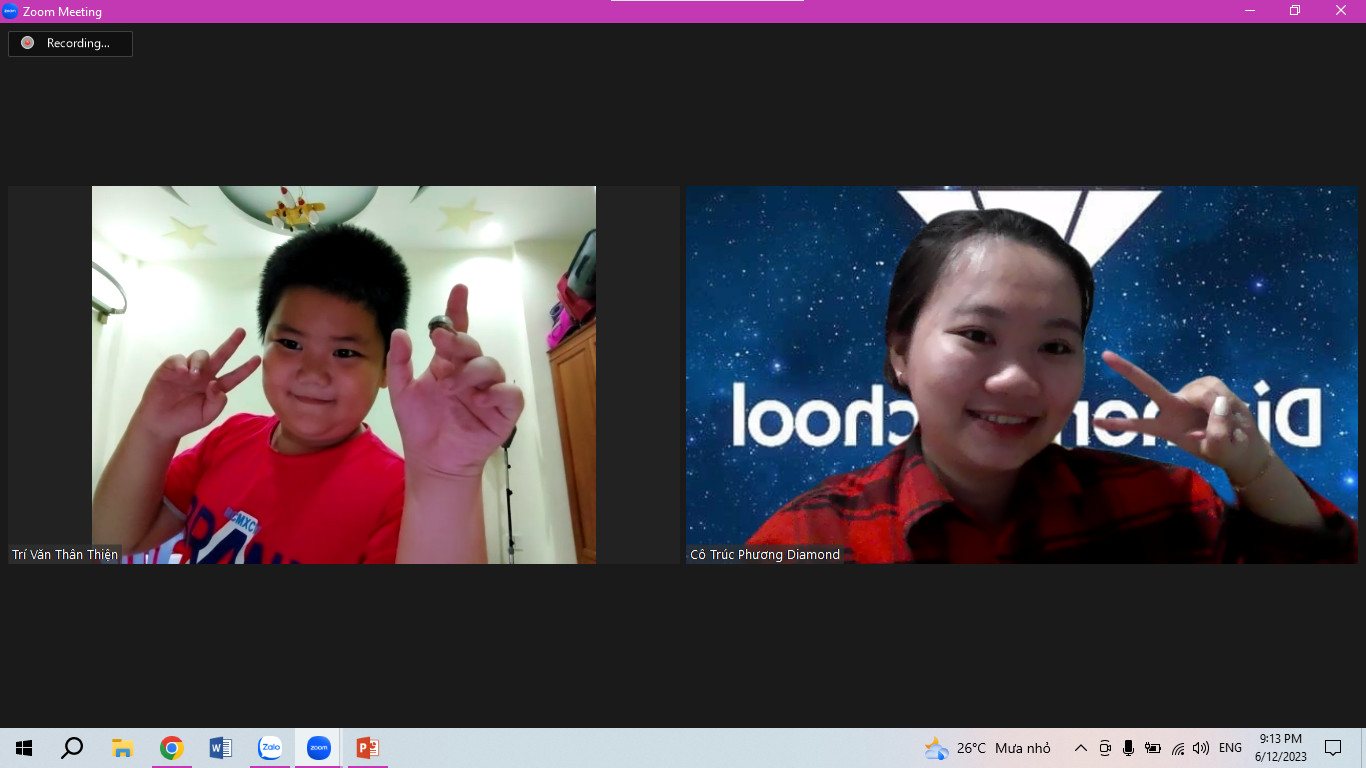Switch the ENG input language

click(x=1230, y=748)
